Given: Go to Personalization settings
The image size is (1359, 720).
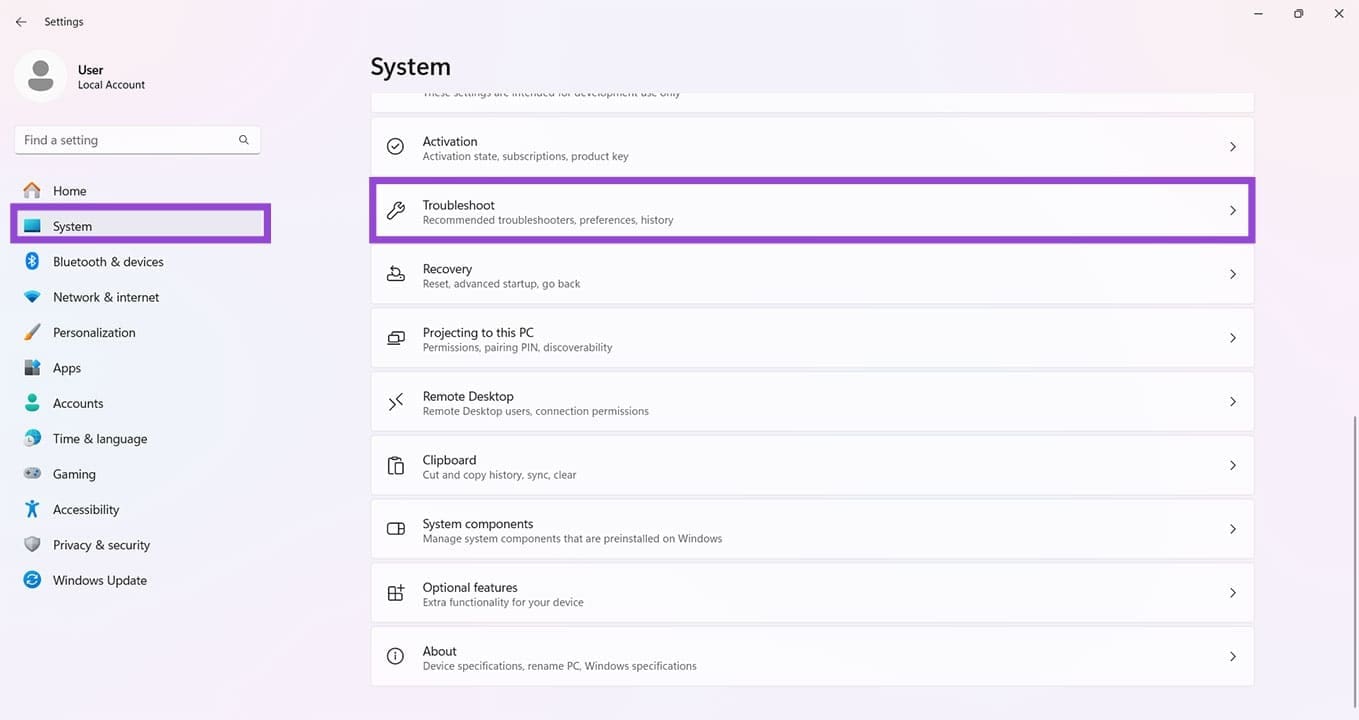Looking at the screenshot, I should (x=94, y=333).
